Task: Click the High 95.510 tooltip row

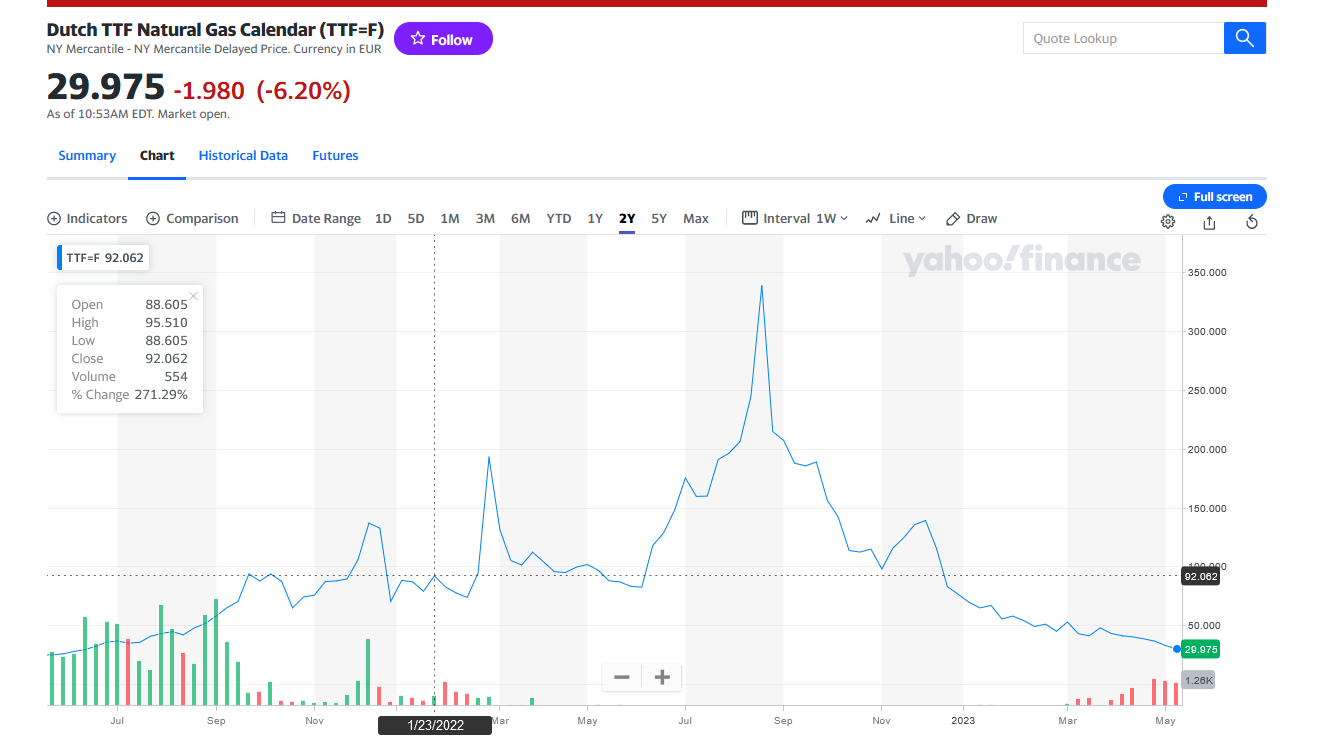Action: [x=130, y=322]
